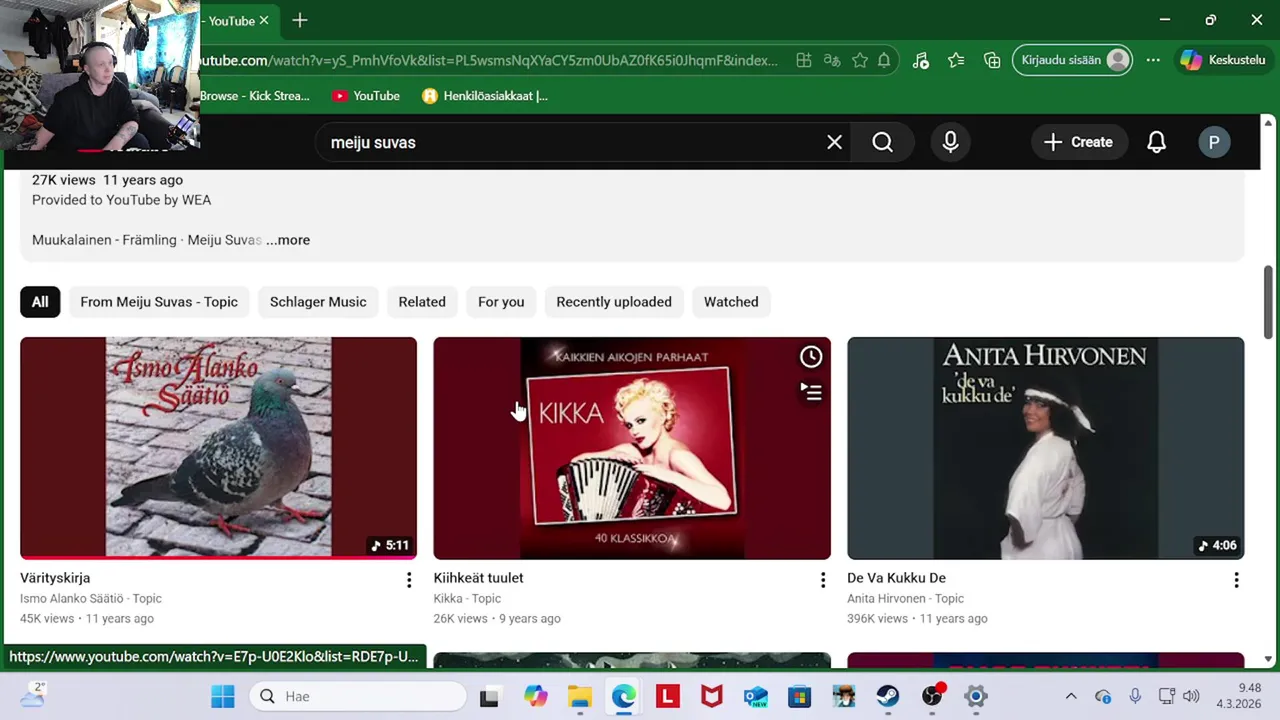Open the Värityskirja title link

[55, 578]
